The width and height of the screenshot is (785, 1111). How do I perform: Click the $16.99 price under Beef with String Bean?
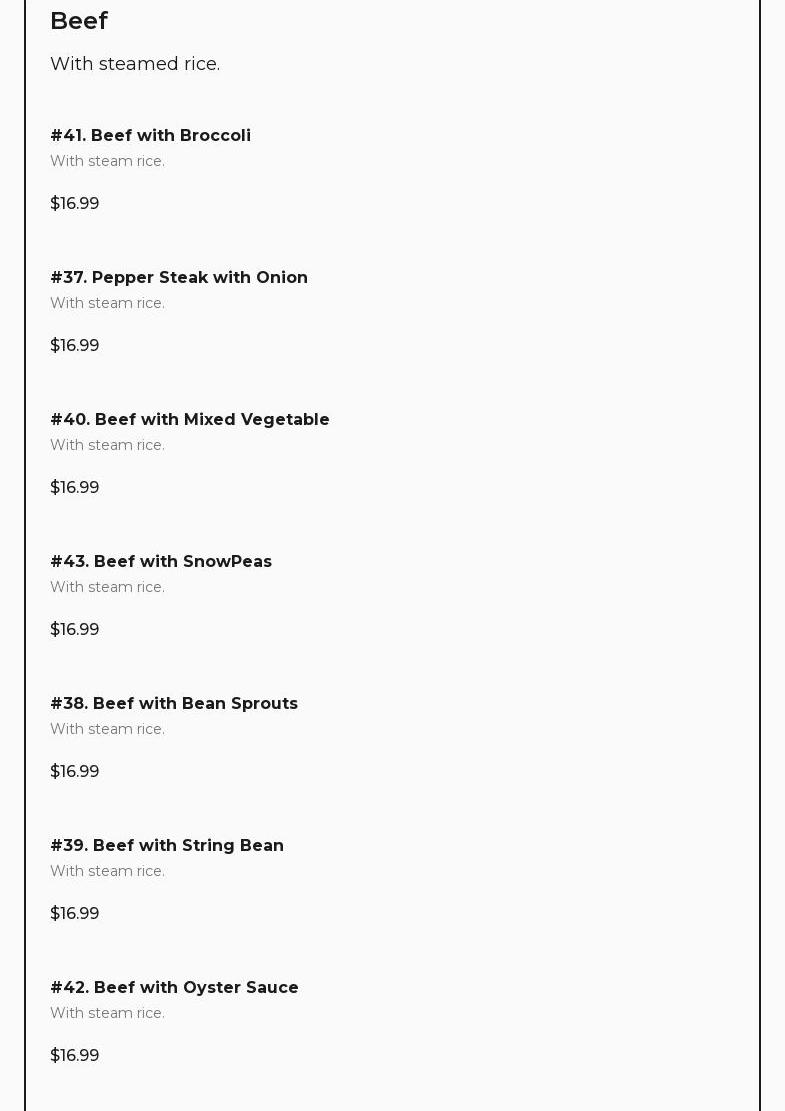[75, 913]
